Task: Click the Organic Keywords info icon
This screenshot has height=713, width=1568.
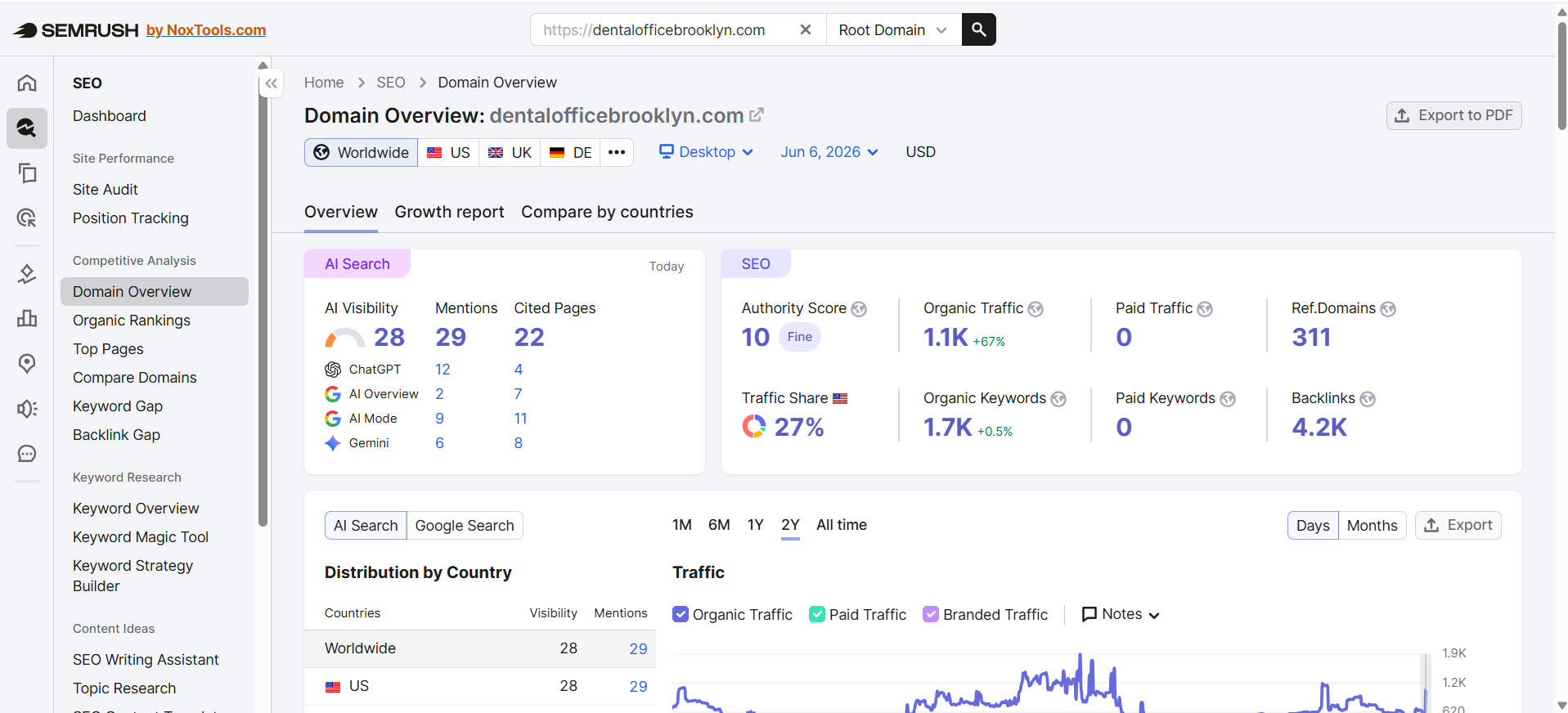Action: (1058, 399)
